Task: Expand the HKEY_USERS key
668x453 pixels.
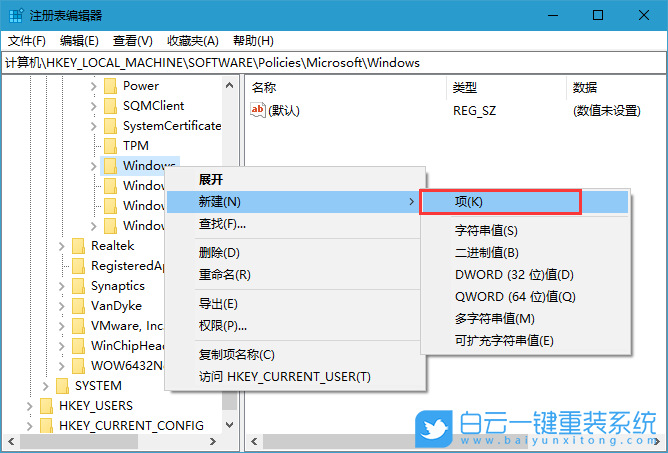Action: point(29,406)
